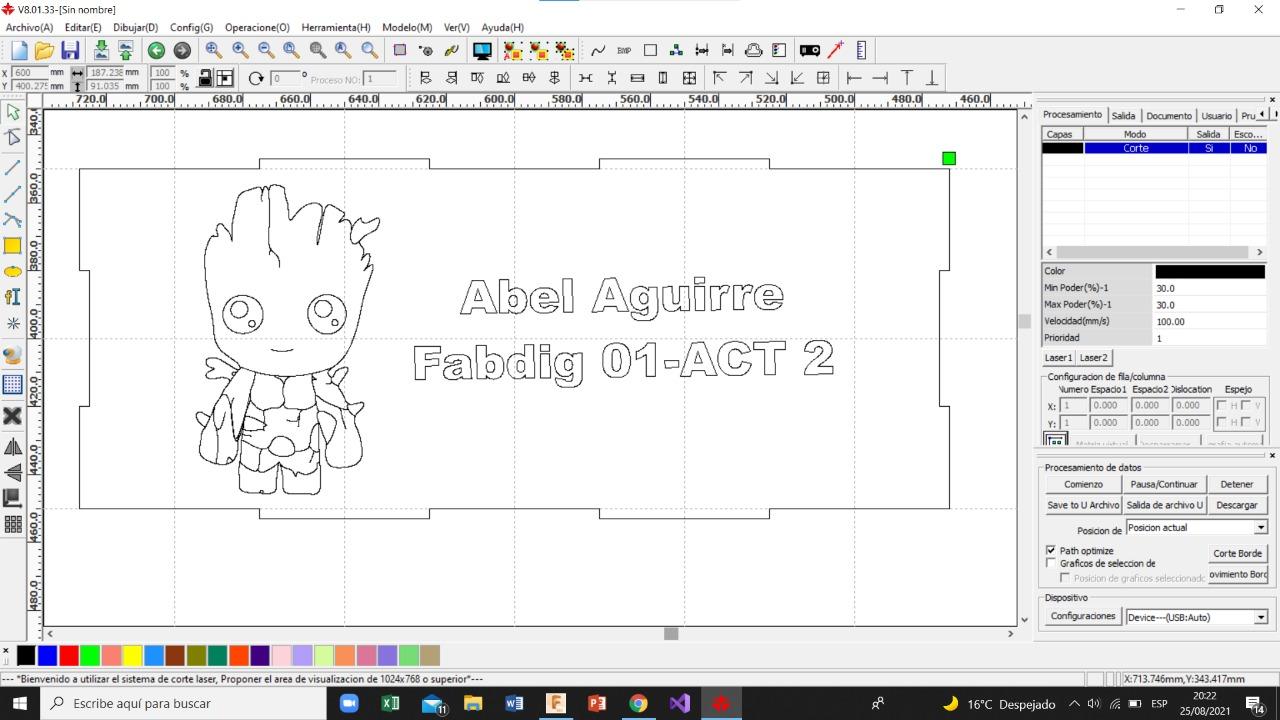Image resolution: width=1280 pixels, height=720 pixels.
Task: Redo with the gray right arrow icon
Action: click(182, 50)
